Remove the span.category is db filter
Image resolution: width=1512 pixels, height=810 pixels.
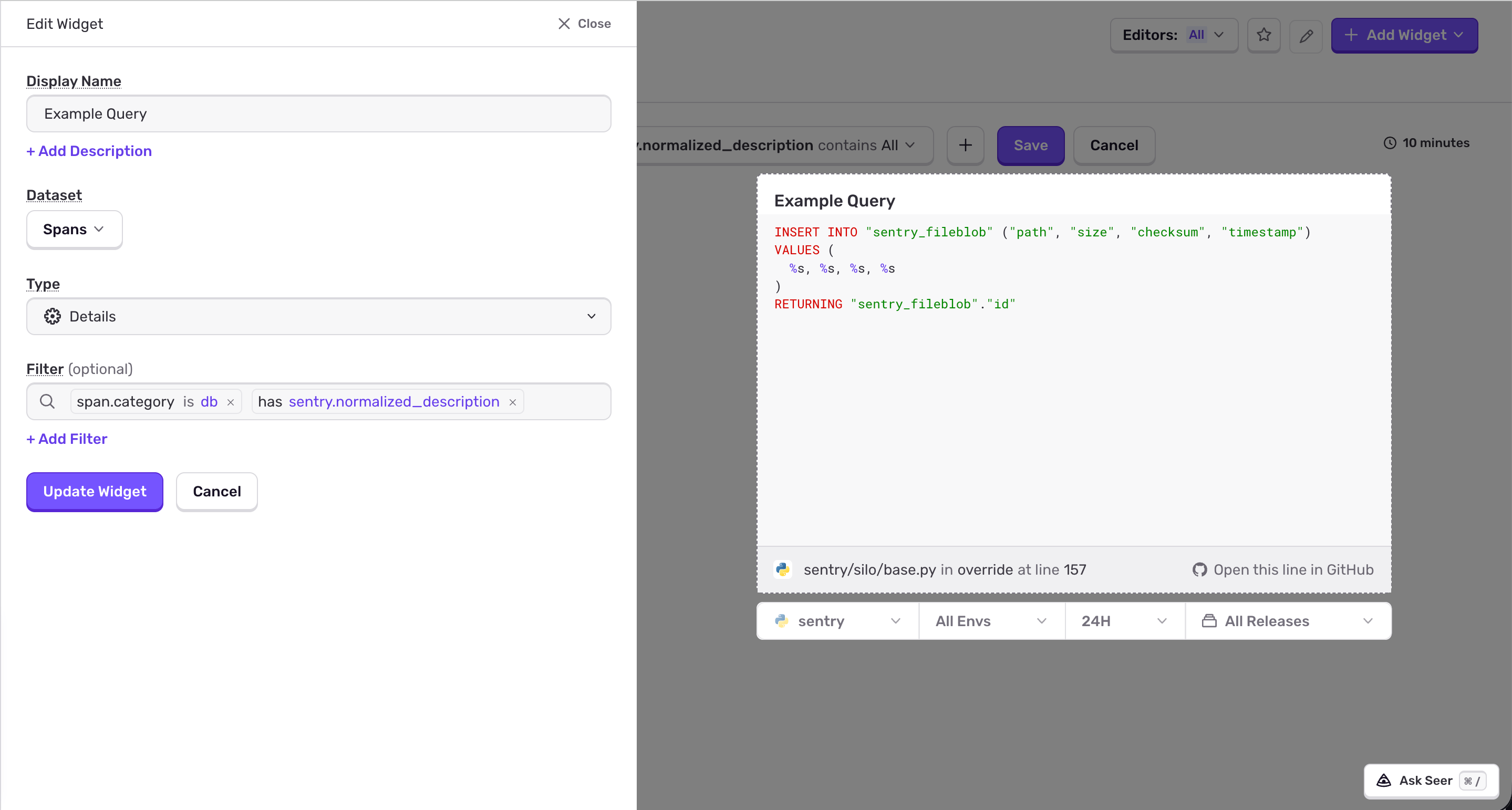pyautogui.click(x=231, y=402)
